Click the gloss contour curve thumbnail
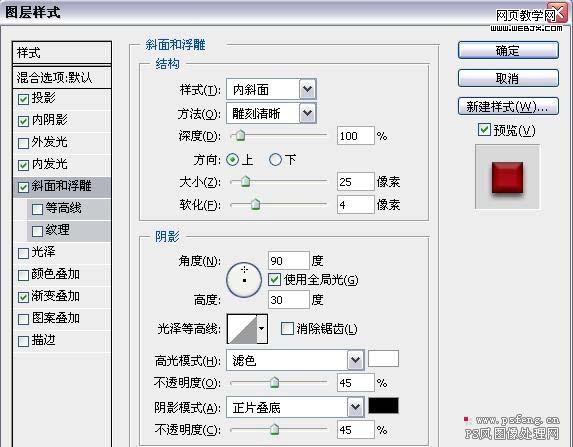This screenshot has width=573, height=447. (242, 329)
